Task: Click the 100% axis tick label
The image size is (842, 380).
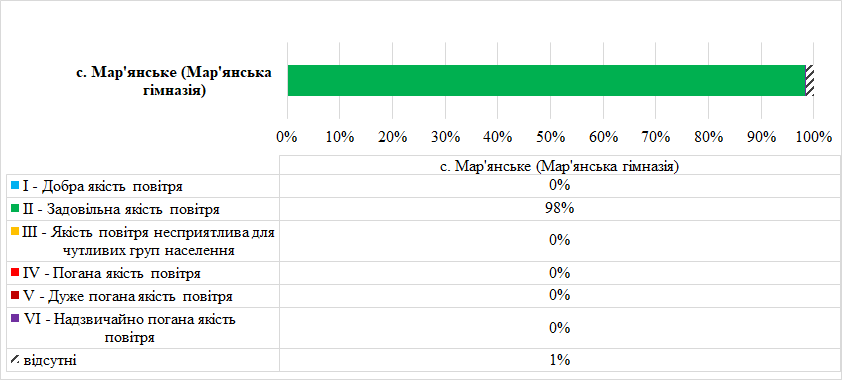Action: point(814,137)
